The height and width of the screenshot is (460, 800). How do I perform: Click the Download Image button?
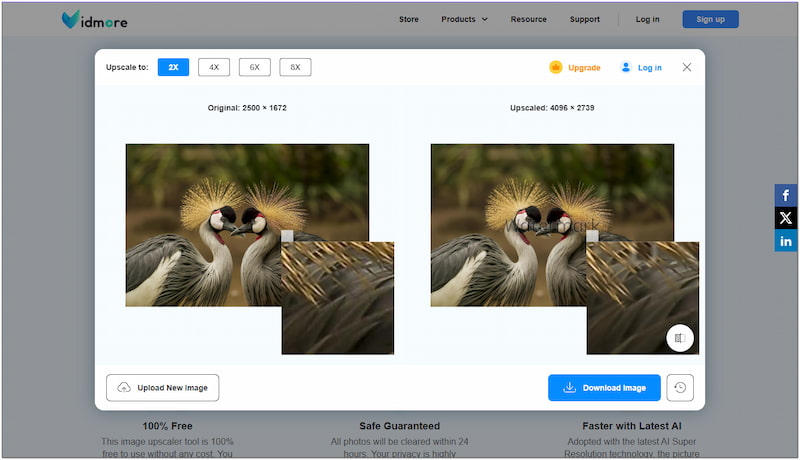tap(604, 388)
